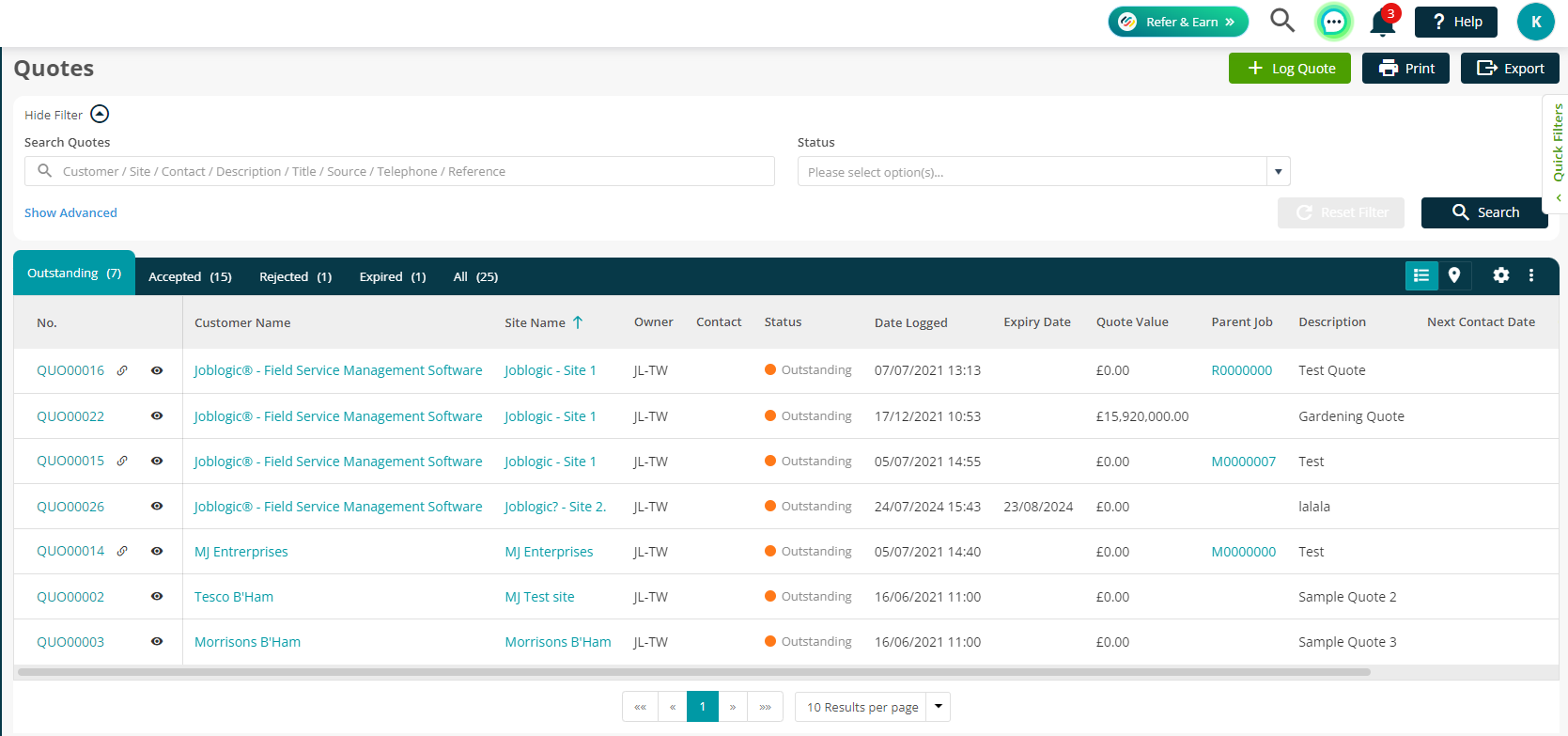Click the horizontal table scrollbar
This screenshot has width=1568, height=736.
click(x=693, y=672)
